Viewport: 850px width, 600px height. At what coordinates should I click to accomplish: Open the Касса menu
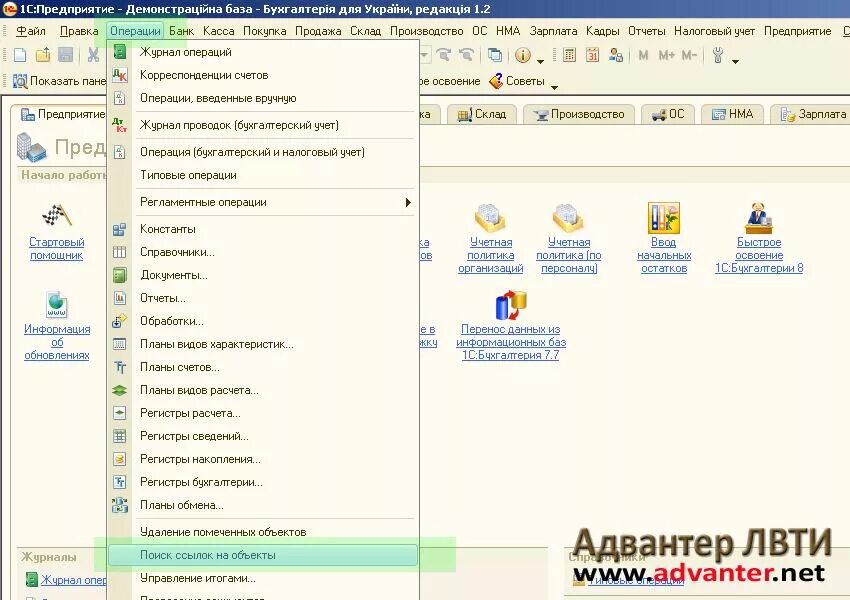coord(218,31)
